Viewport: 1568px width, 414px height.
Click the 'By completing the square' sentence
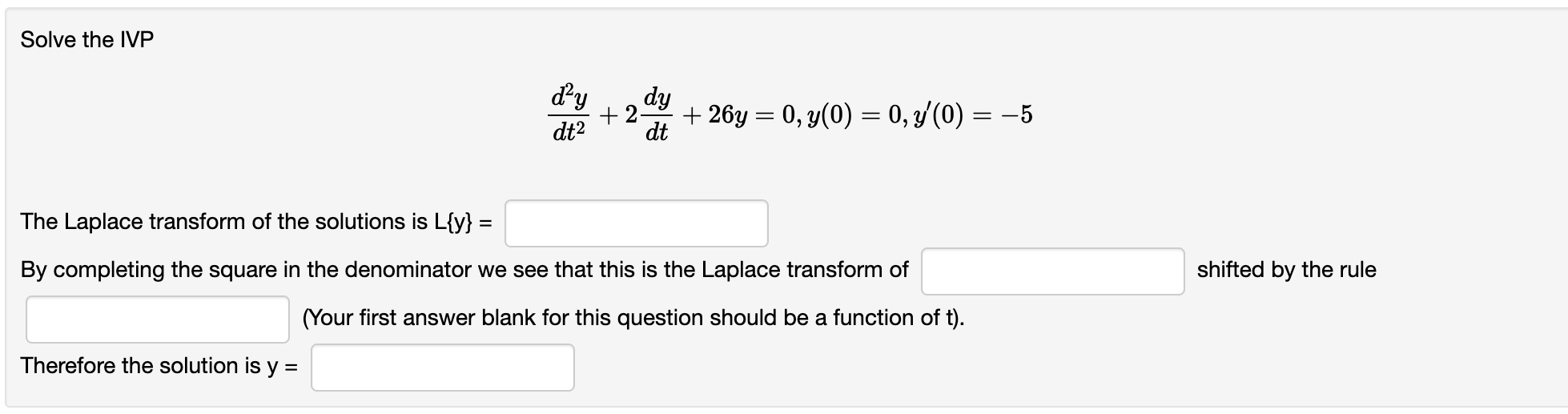click(x=464, y=270)
